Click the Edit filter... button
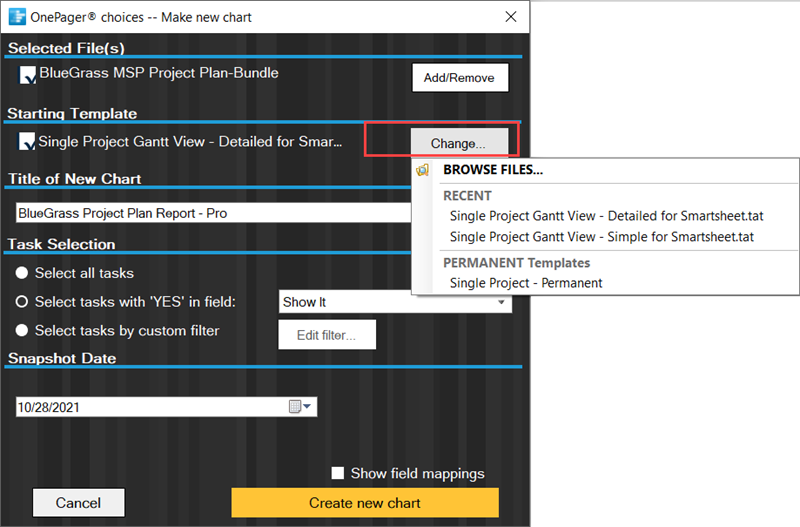The image size is (800, 527). [327, 335]
